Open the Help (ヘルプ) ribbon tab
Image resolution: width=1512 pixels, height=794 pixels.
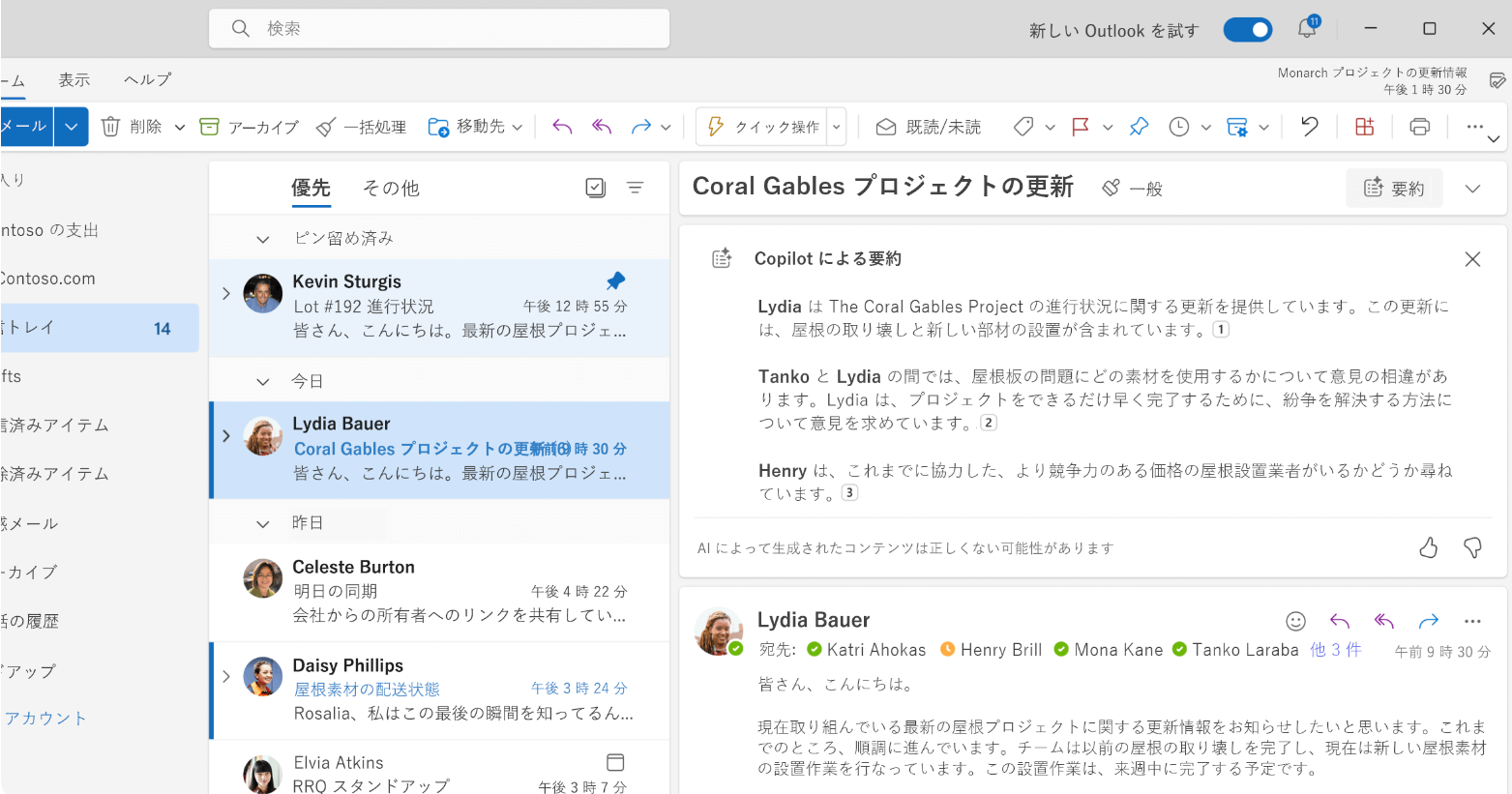pos(148,79)
